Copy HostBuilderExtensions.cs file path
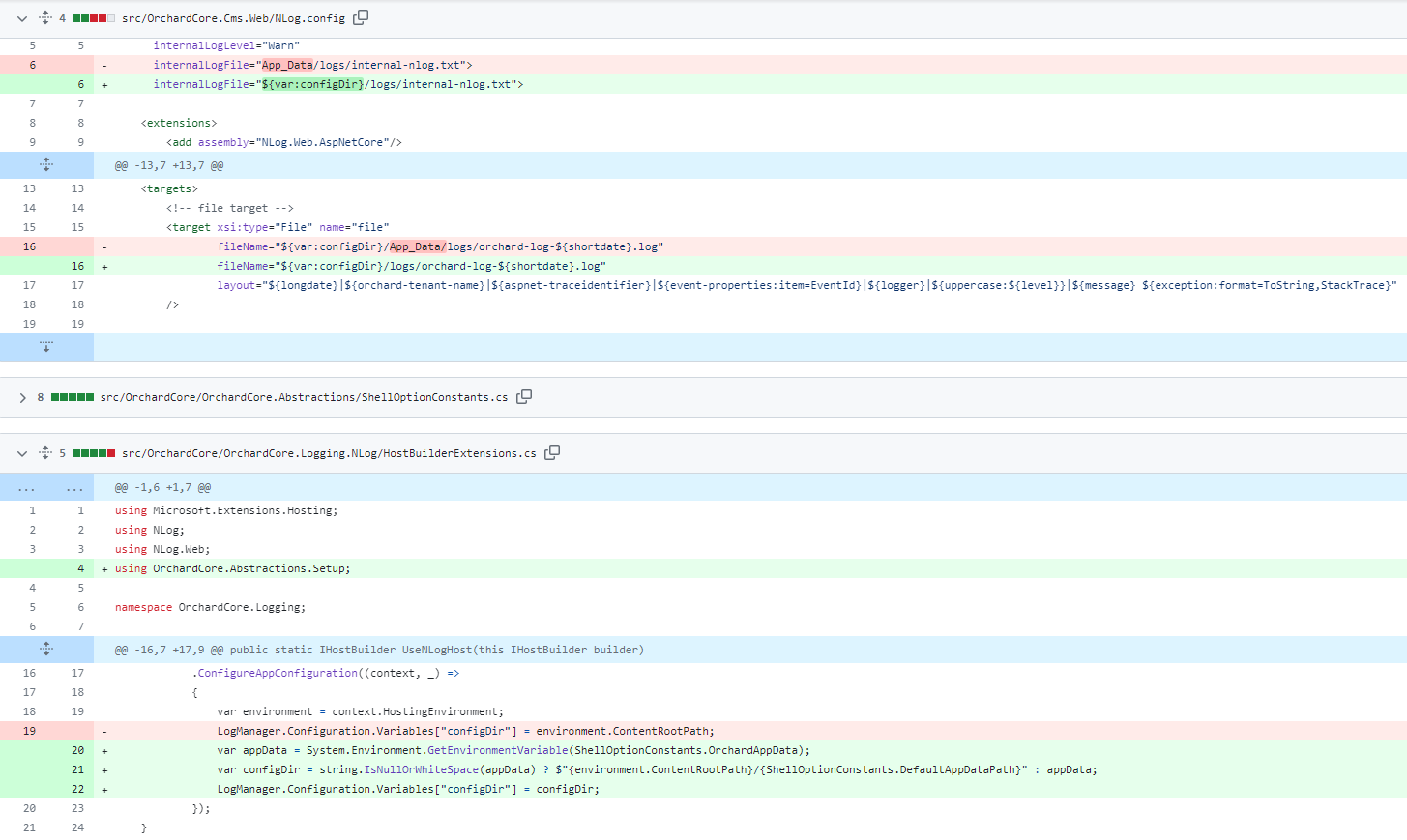The height and width of the screenshot is (840, 1407). click(x=552, y=452)
